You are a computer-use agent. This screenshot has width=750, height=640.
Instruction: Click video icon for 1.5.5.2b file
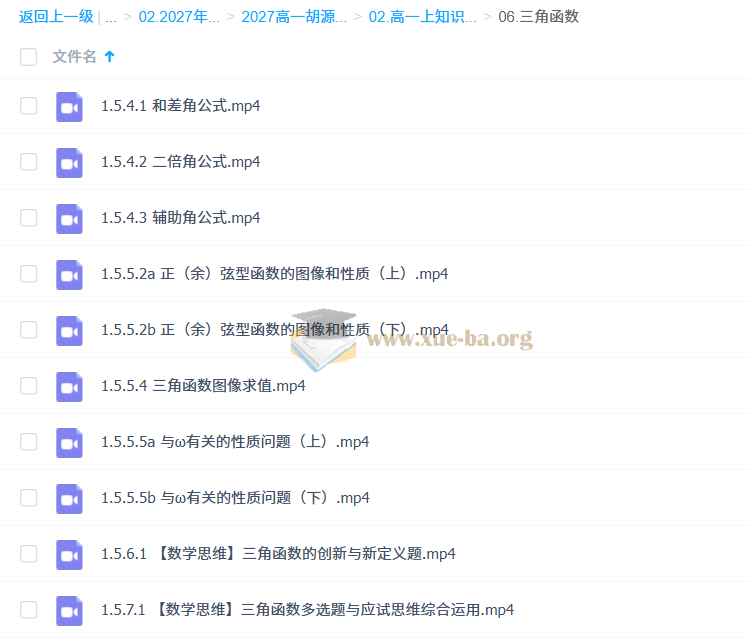tap(69, 331)
